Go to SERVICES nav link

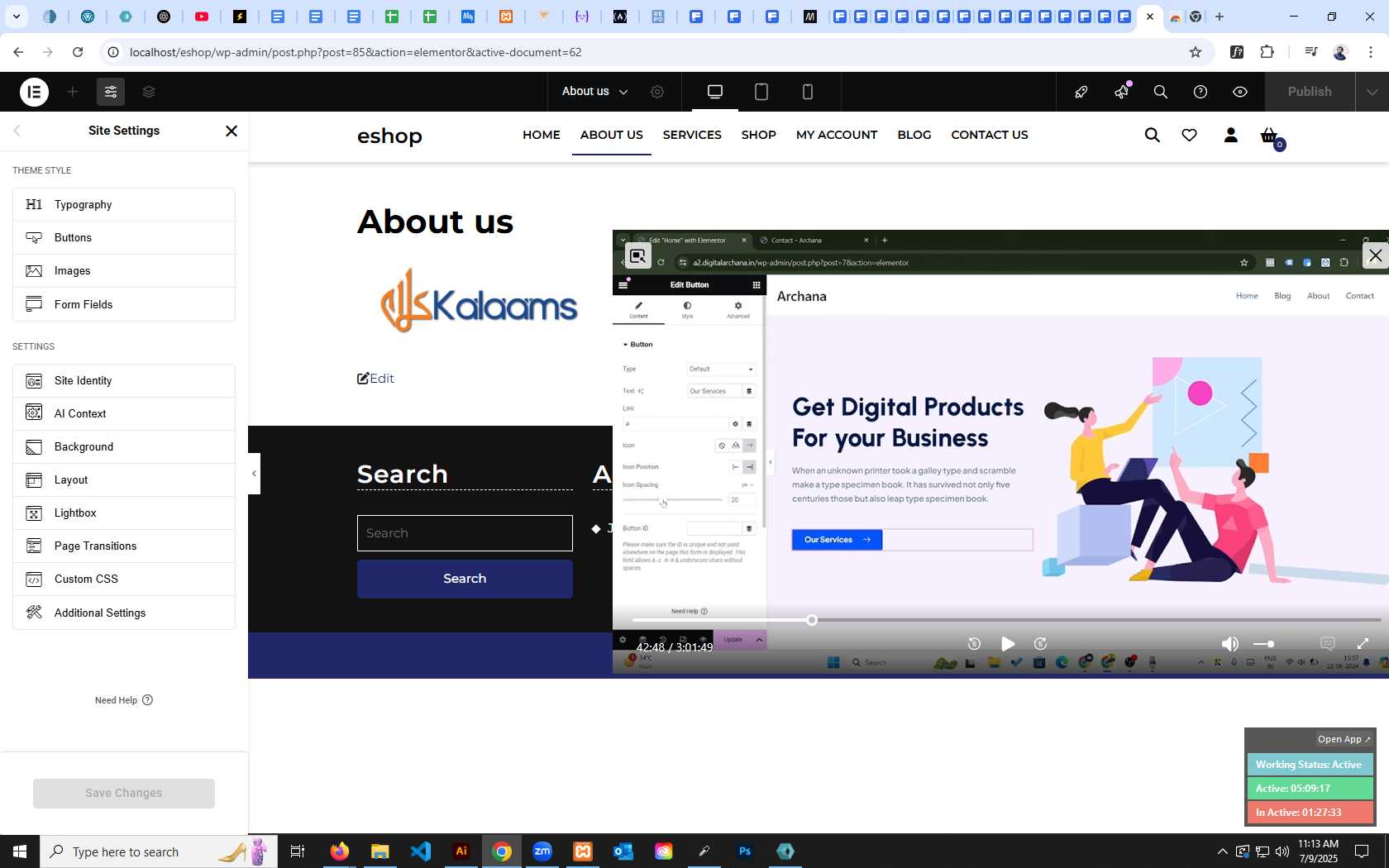(692, 135)
